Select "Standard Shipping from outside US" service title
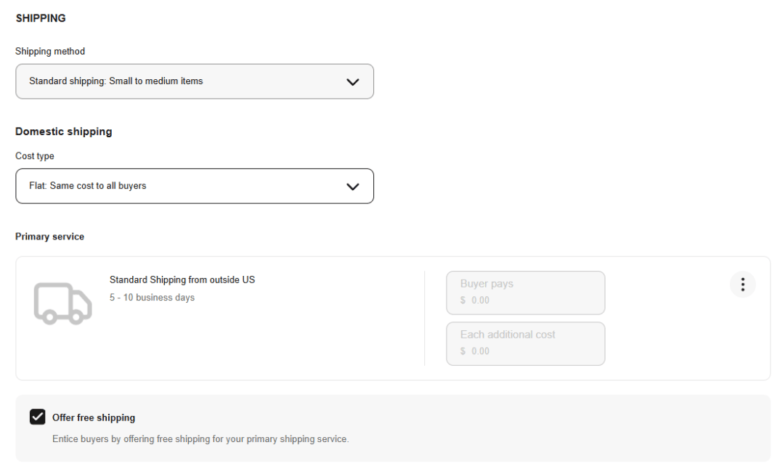 pyautogui.click(x=182, y=280)
